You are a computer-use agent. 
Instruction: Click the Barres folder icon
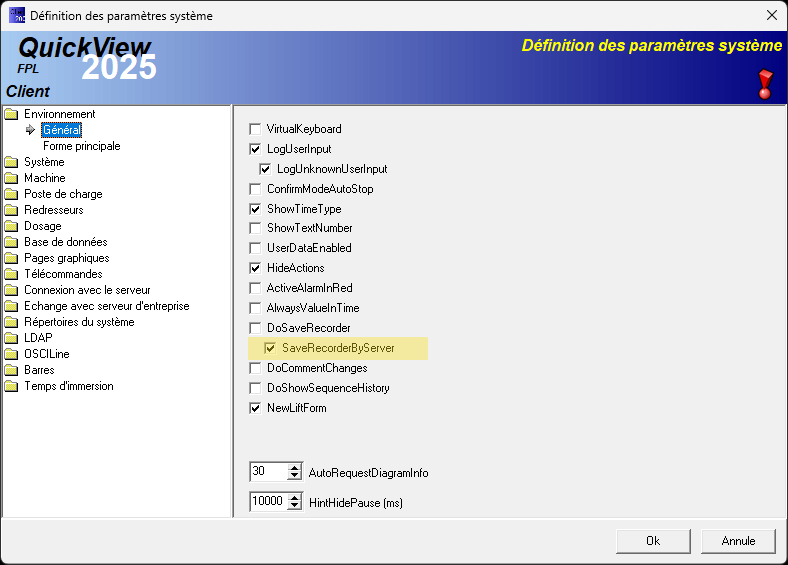[11, 370]
